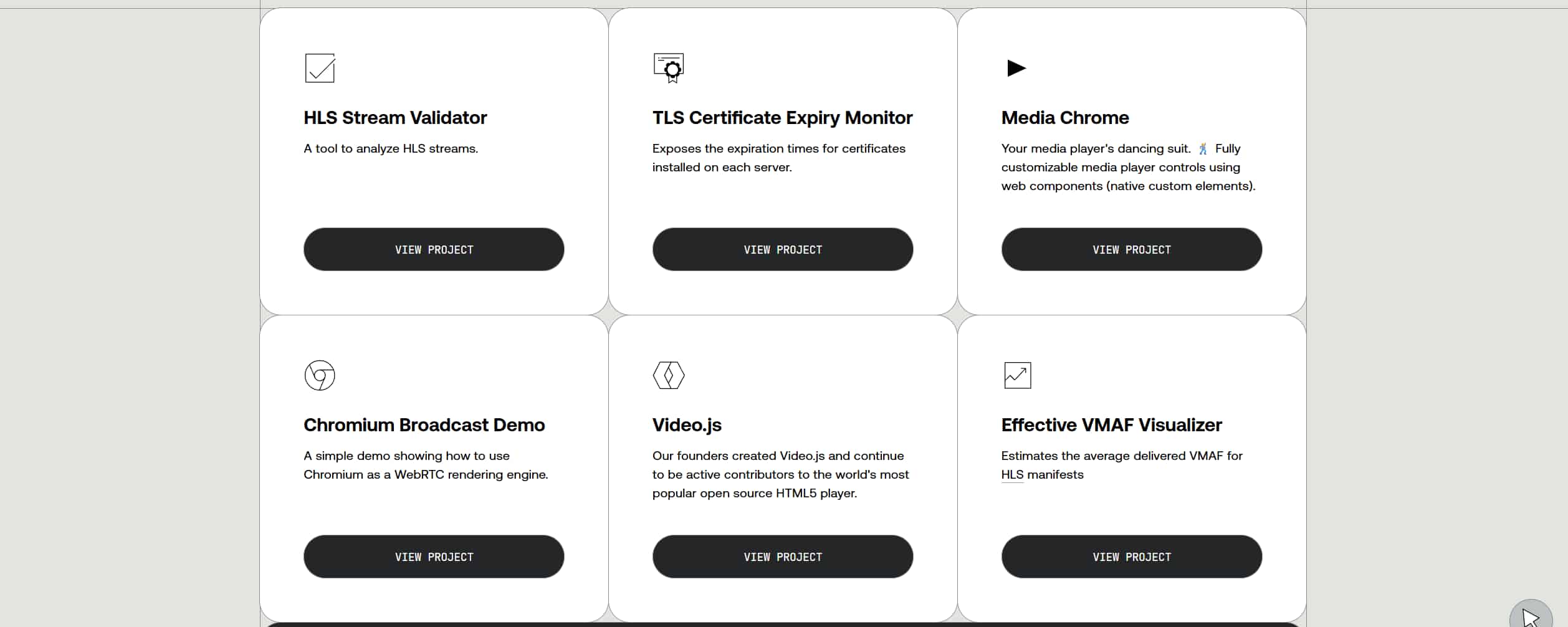Click the 'Our founders created Video.js' description

(x=781, y=475)
